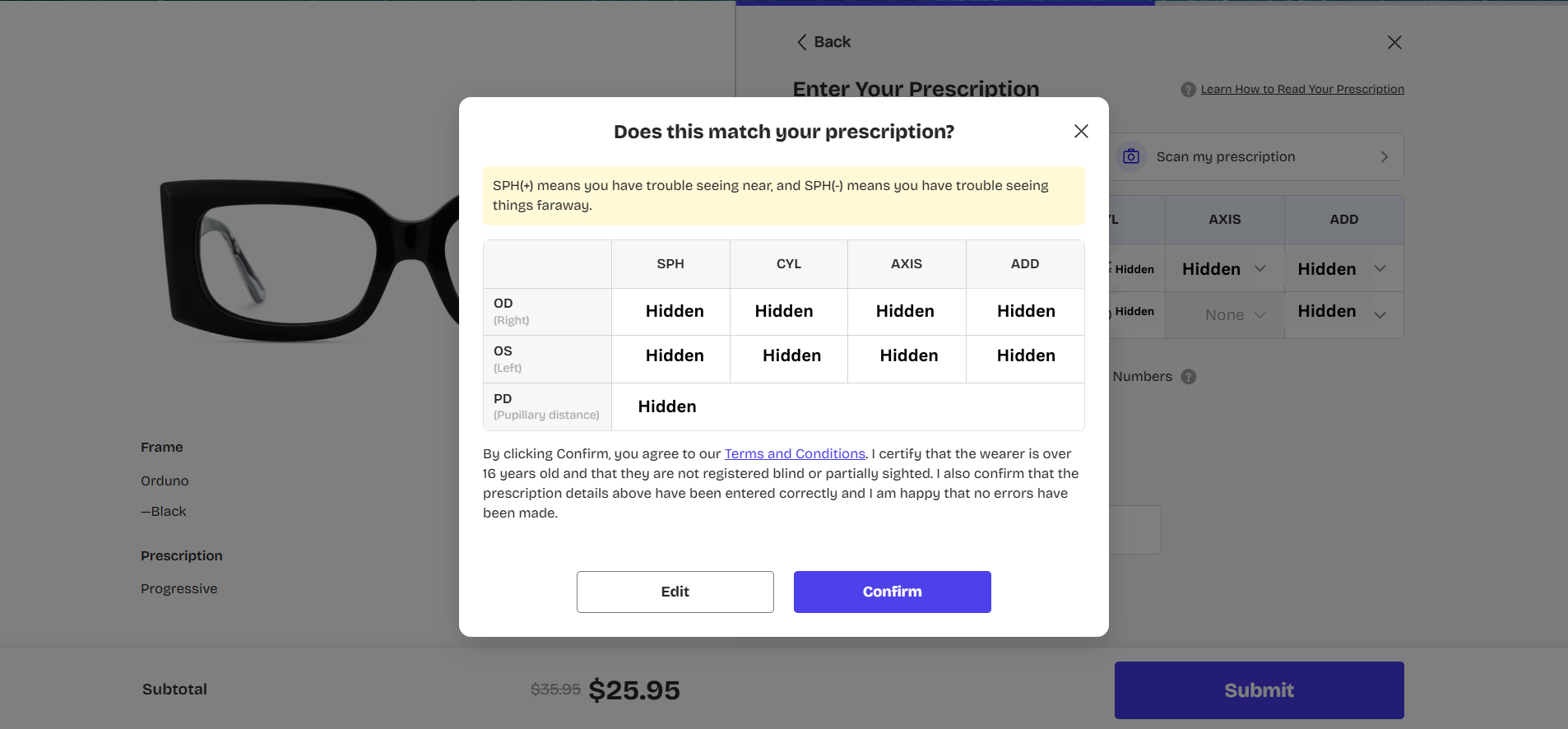Click the help icon beside Numbers
This screenshot has height=729, width=1568.
1189,377
